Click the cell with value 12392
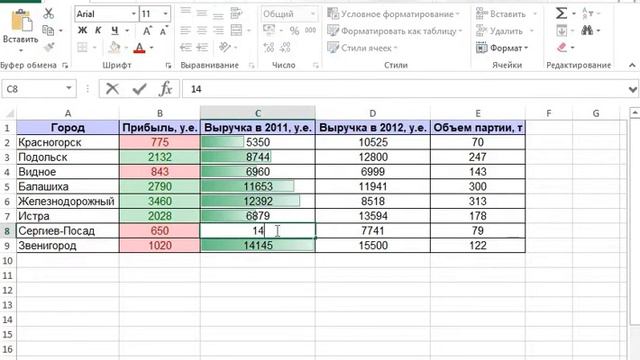The width and height of the screenshot is (640, 360). 258,201
